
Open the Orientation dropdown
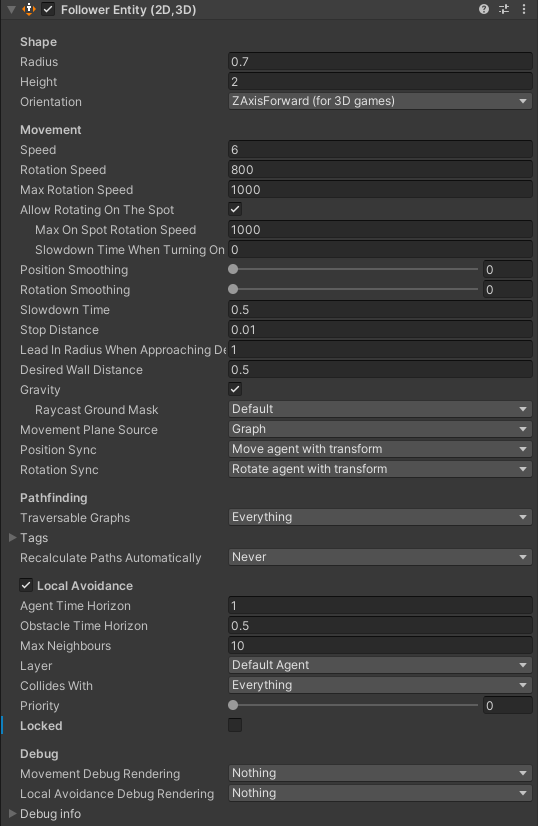tap(380, 101)
